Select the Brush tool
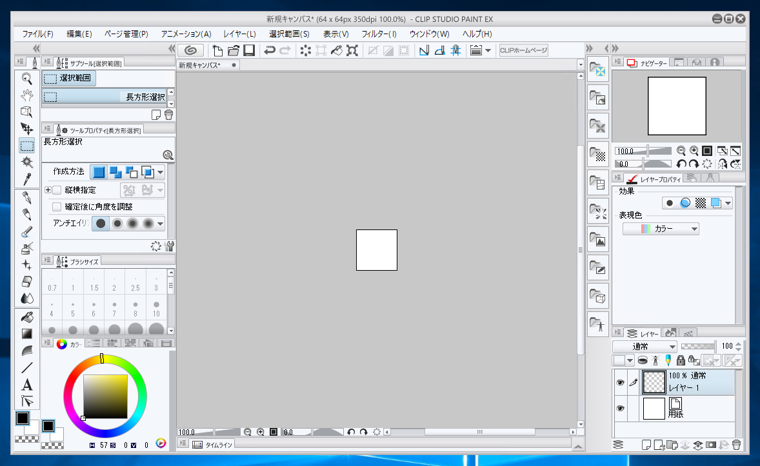This screenshot has width=760, height=466. pos(27,231)
